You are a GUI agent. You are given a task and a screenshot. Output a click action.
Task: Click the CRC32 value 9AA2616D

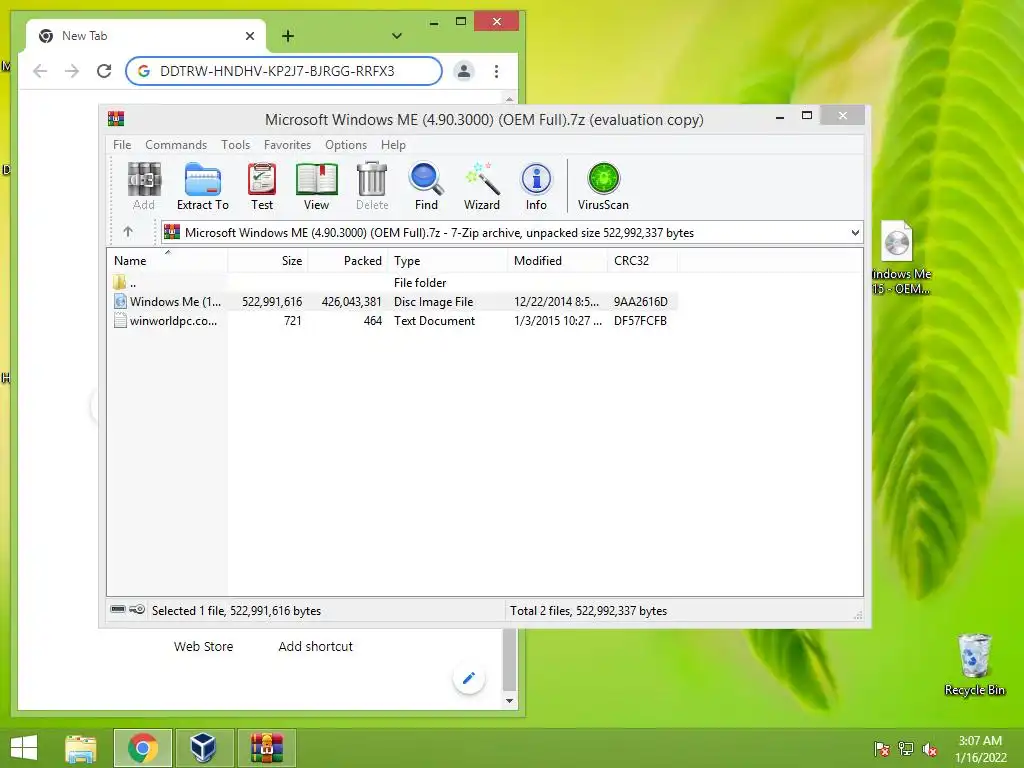(641, 302)
